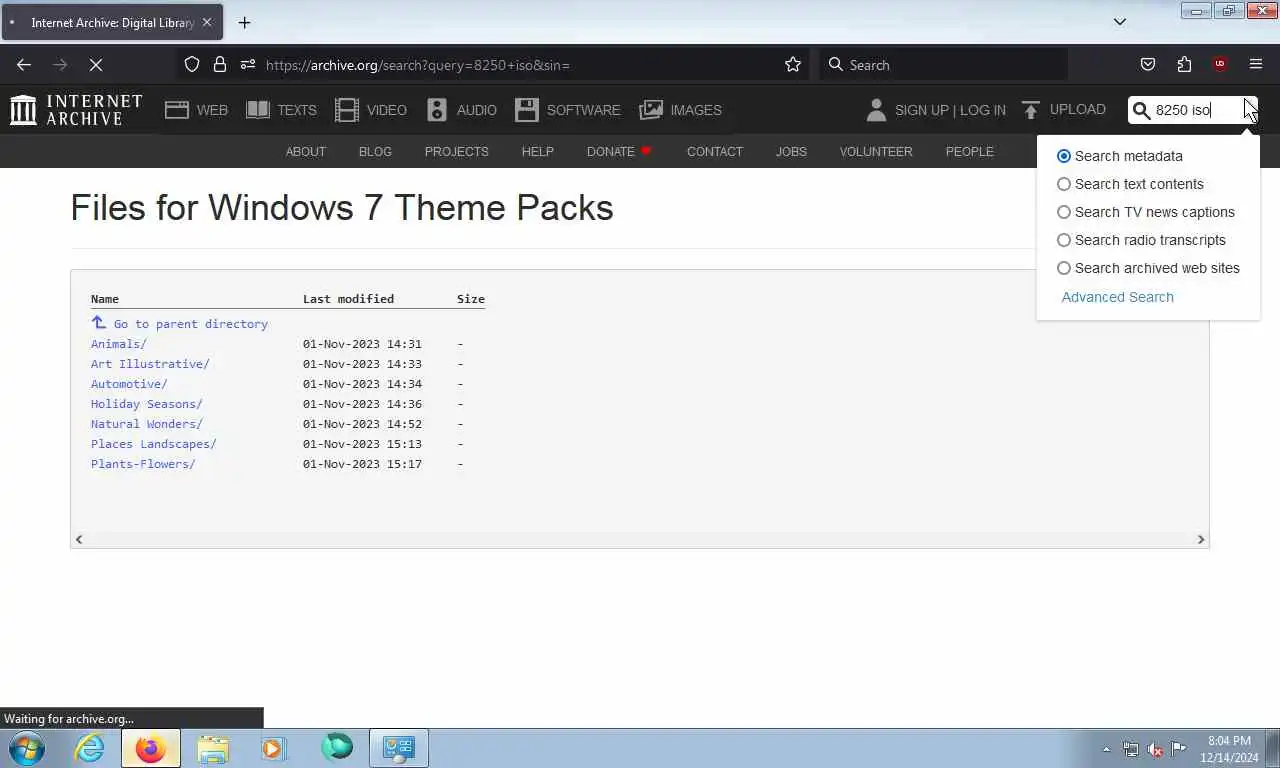Open the Holiday Seasons/ folder
Viewport: 1280px width, 768px height.
(147, 404)
